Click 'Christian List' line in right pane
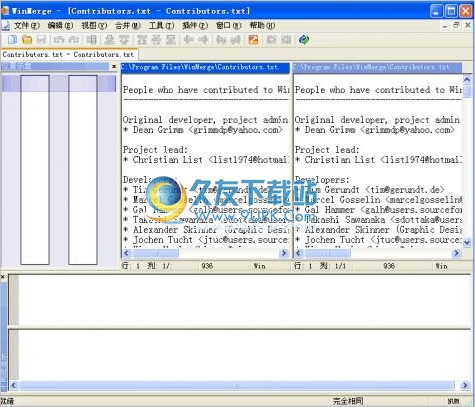The width and height of the screenshot is (475, 407). (x=378, y=160)
